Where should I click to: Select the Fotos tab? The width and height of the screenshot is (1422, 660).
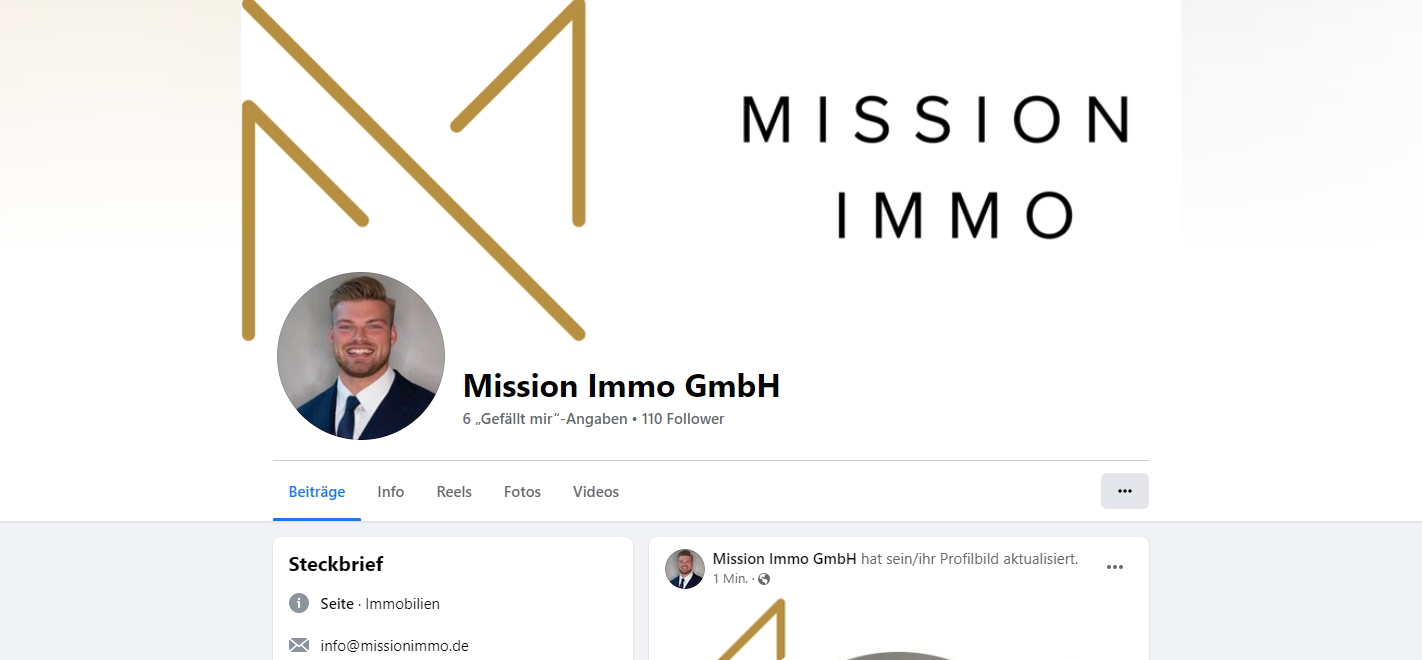pos(522,492)
